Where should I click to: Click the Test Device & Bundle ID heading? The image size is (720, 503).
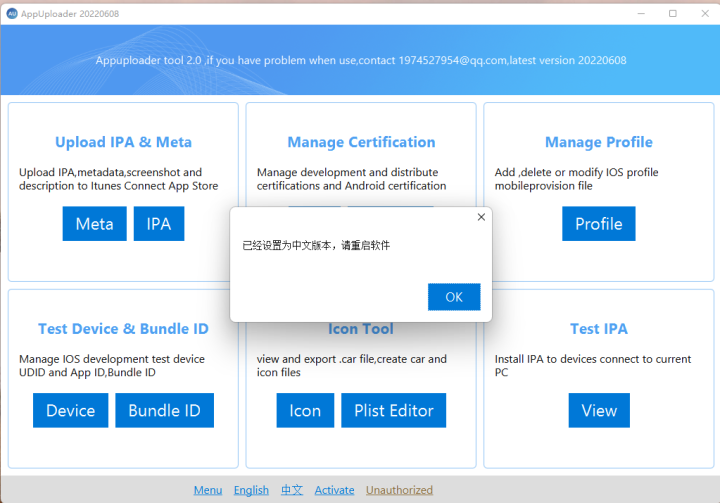tap(124, 329)
